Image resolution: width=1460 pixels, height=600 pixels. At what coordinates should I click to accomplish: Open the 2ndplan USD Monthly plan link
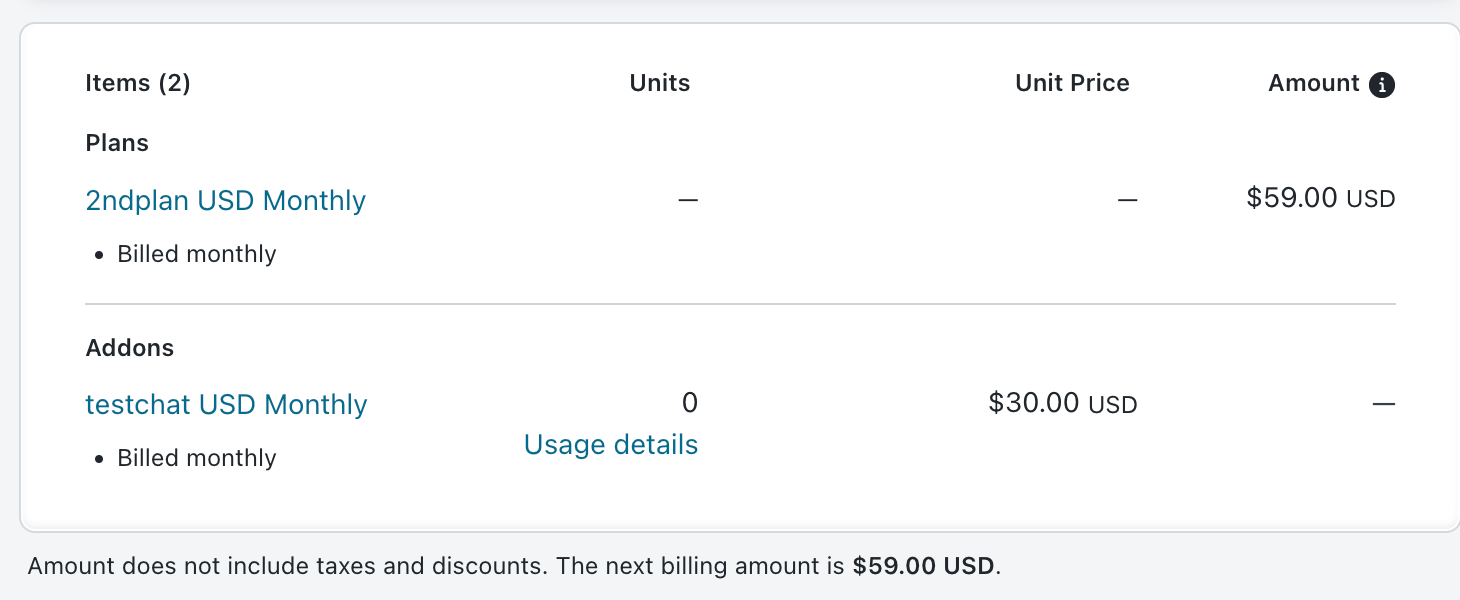pyautogui.click(x=226, y=201)
